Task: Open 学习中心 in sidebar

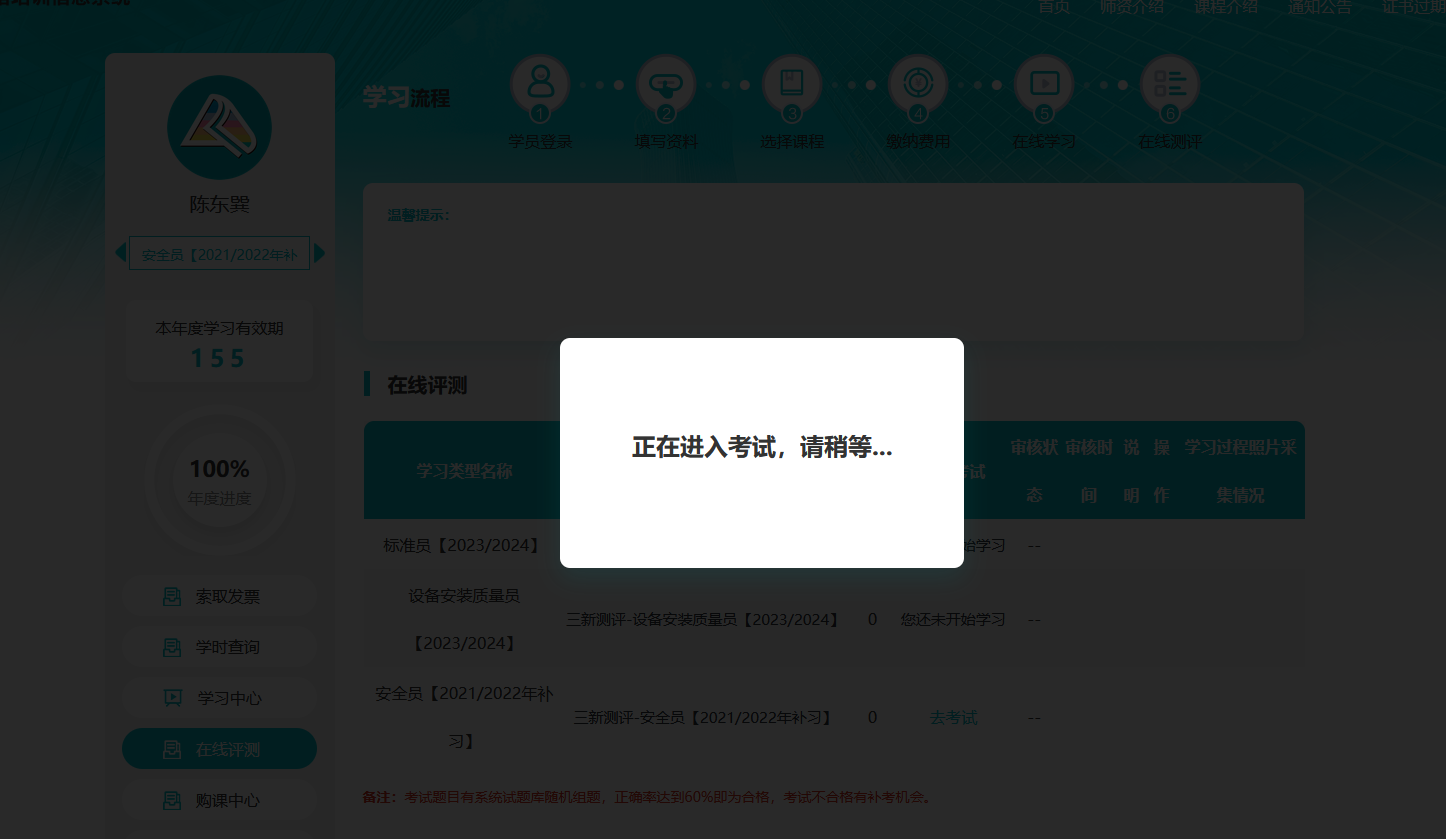Action: pyautogui.click(x=220, y=698)
